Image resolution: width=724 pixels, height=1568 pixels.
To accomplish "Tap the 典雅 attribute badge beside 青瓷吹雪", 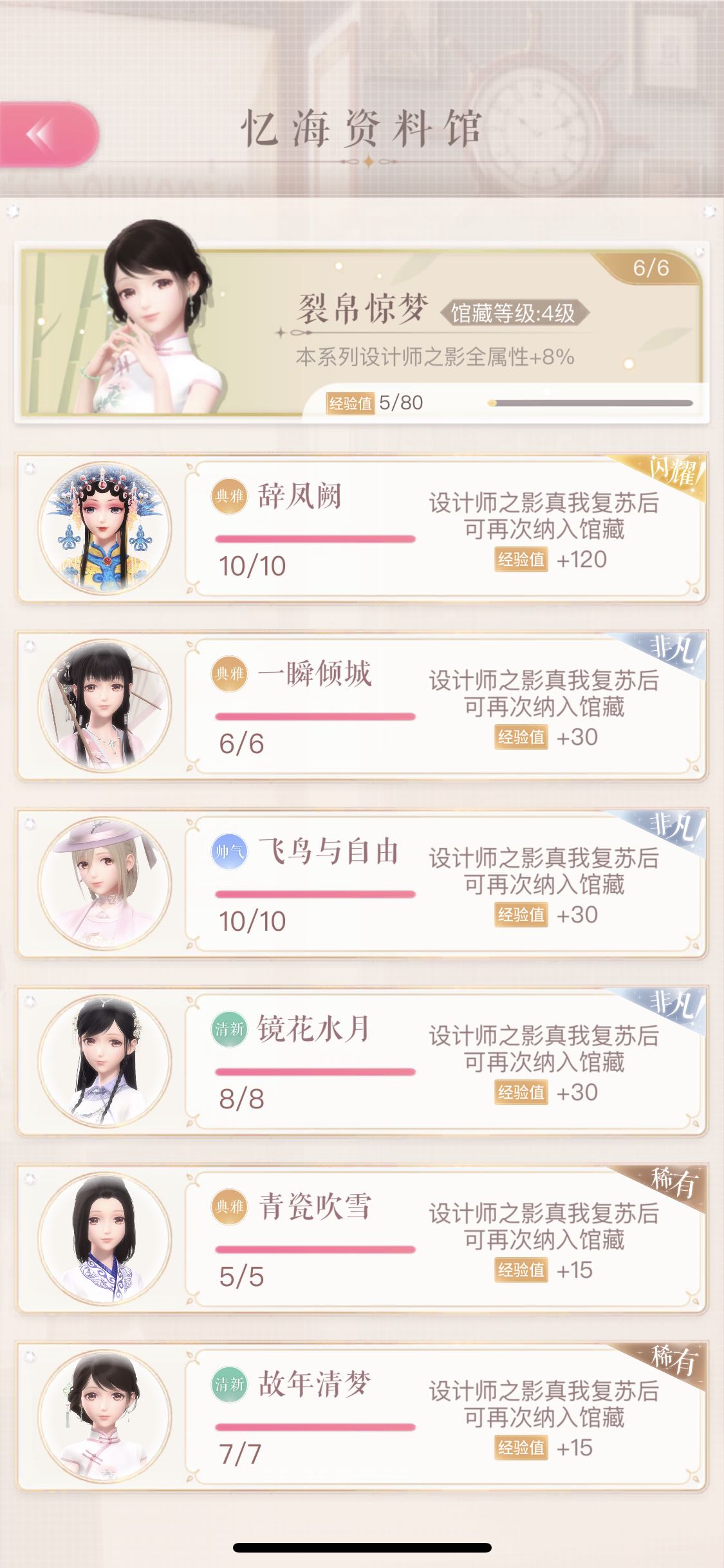I will [229, 1206].
